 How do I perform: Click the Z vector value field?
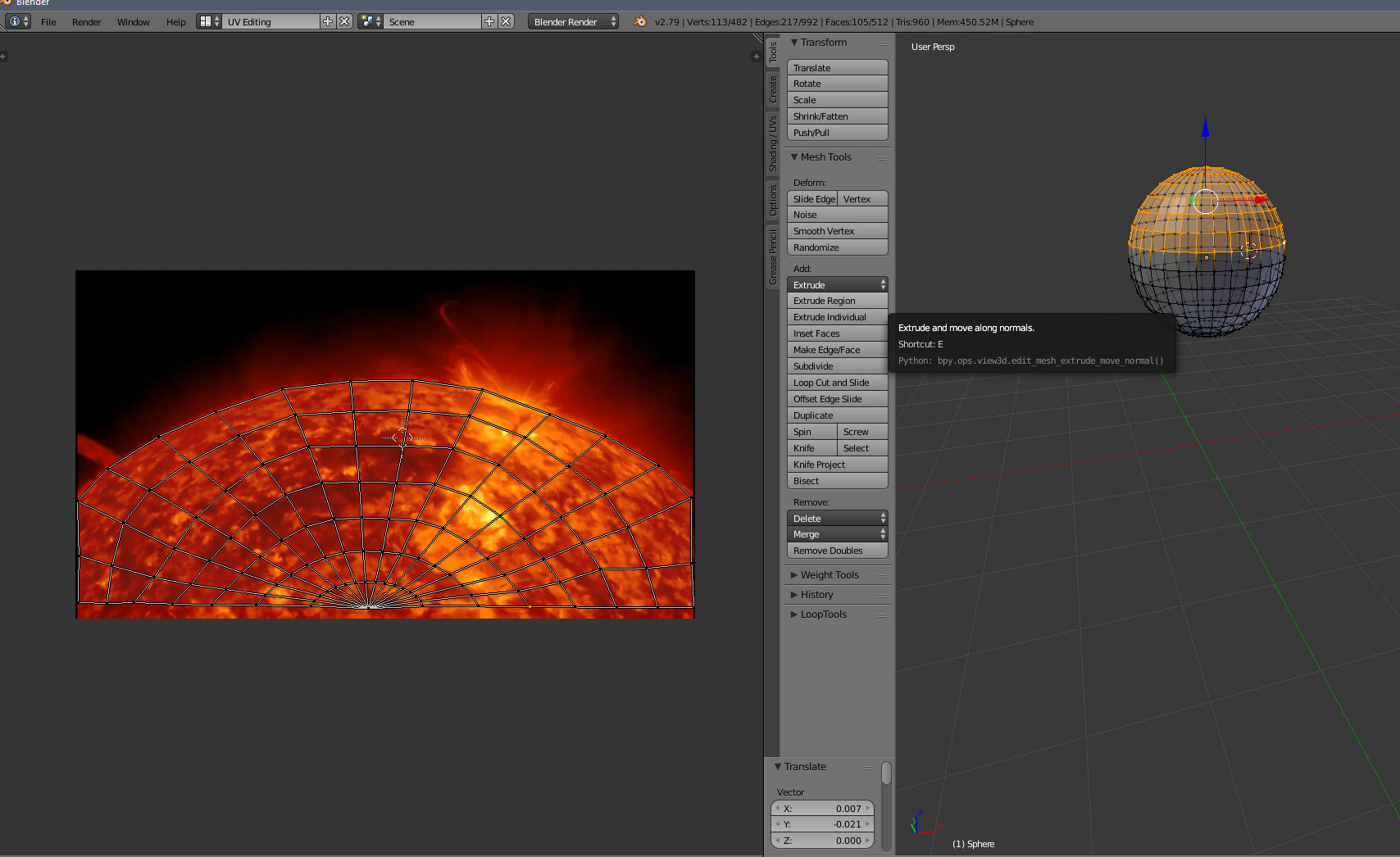coord(823,841)
